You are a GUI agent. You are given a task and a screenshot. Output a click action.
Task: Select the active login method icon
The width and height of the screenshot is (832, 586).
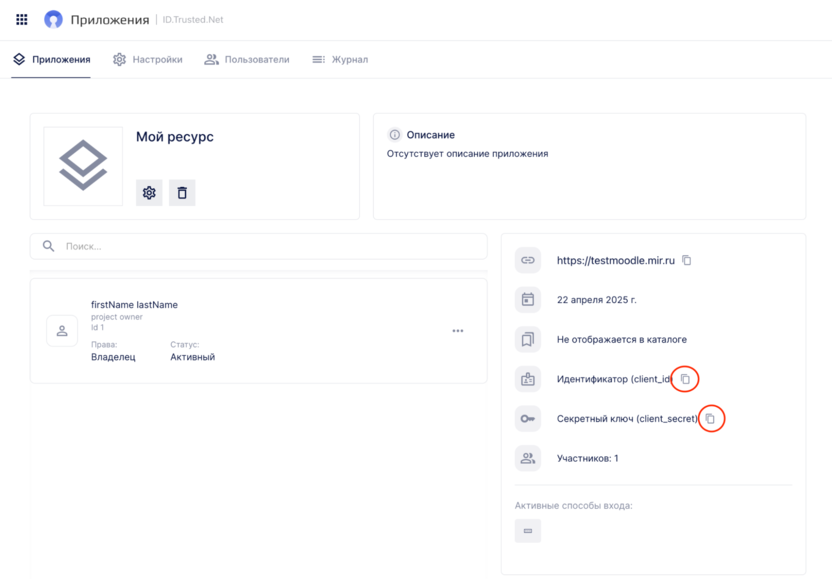tap(528, 531)
